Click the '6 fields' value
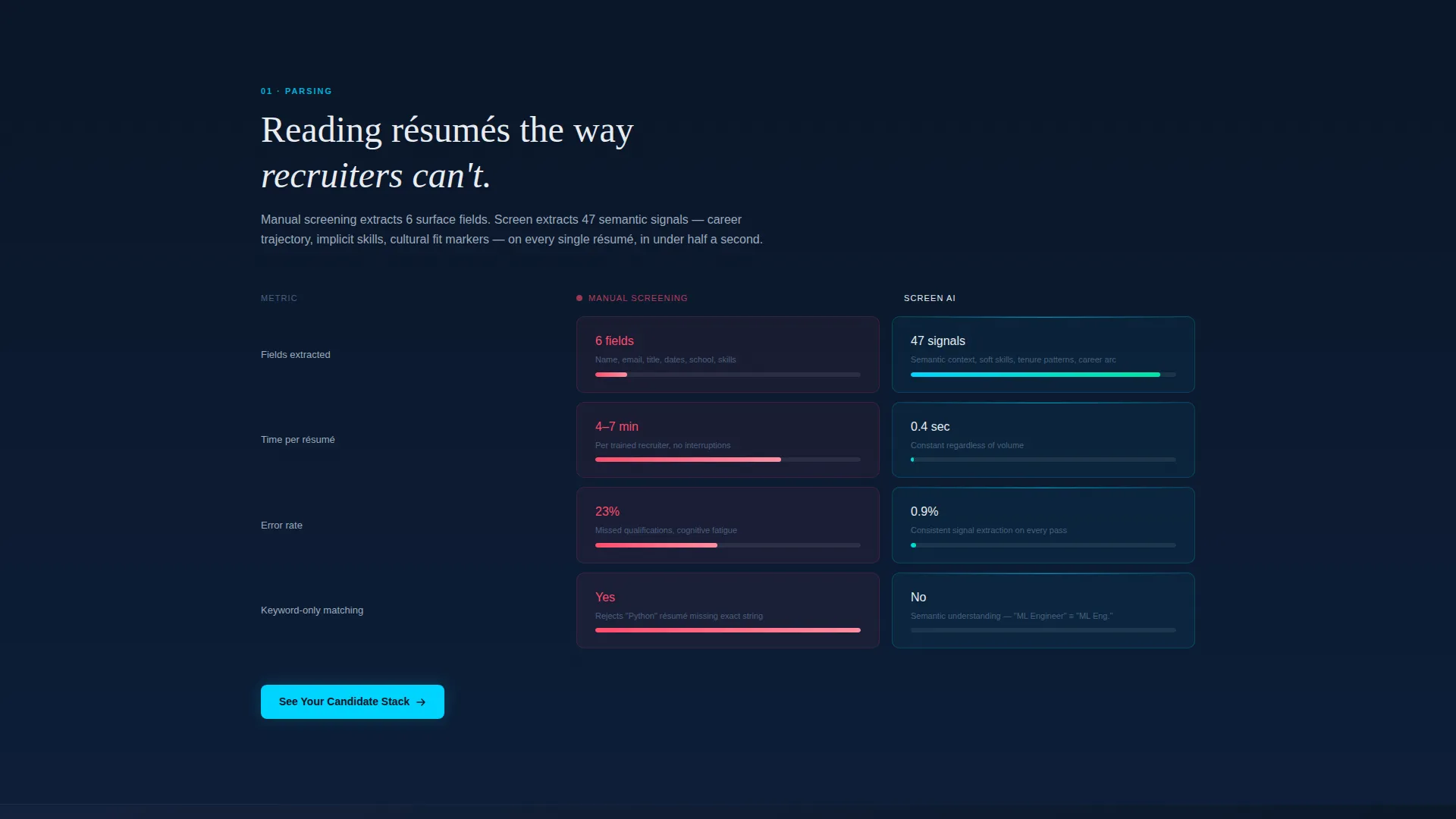 coord(614,341)
